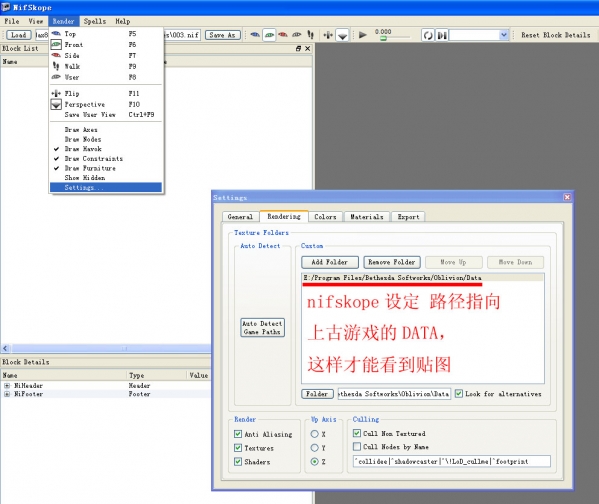Image resolution: width=599 pixels, height=504 pixels.
Task: Activate the Walk view toolbar icon
Action: tap(311, 35)
